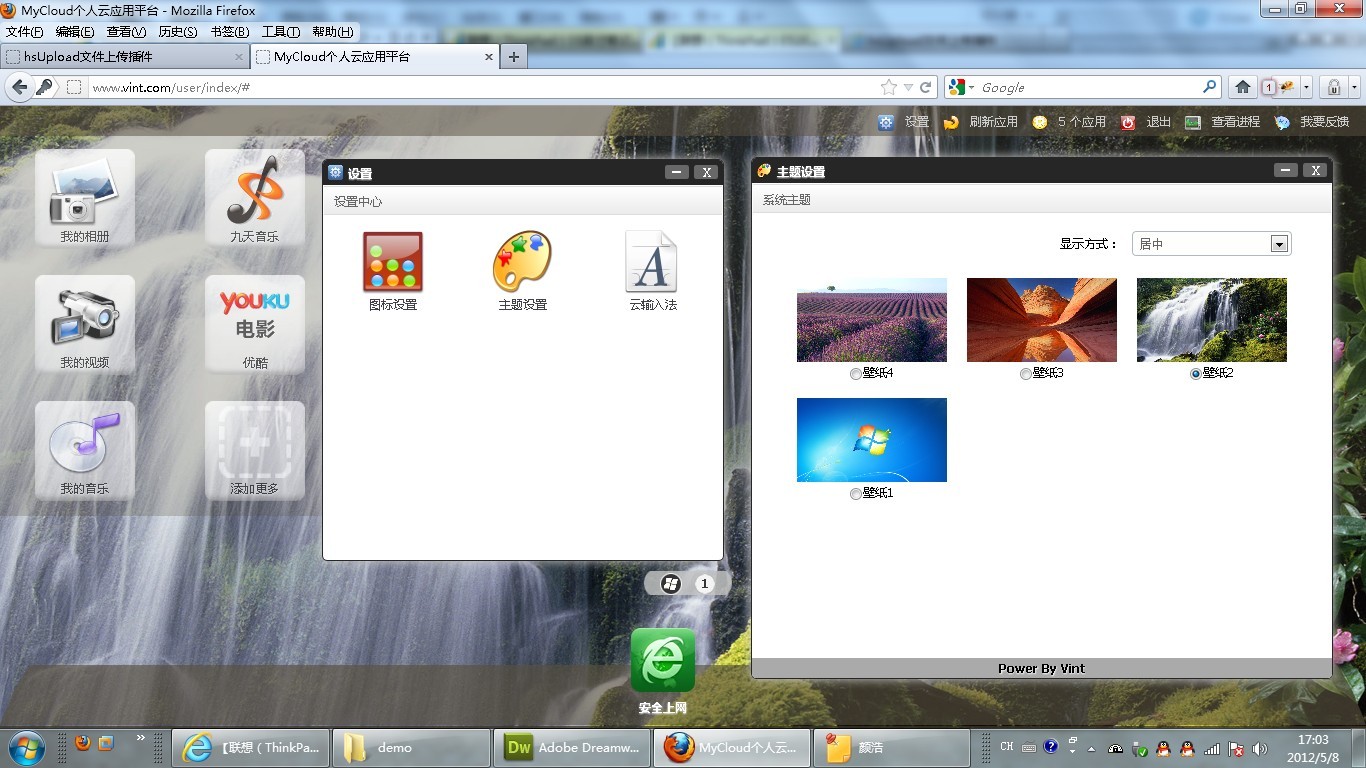Image resolution: width=1366 pixels, height=768 pixels.
Task: Open the 帮助 Help menu
Action: [333, 32]
